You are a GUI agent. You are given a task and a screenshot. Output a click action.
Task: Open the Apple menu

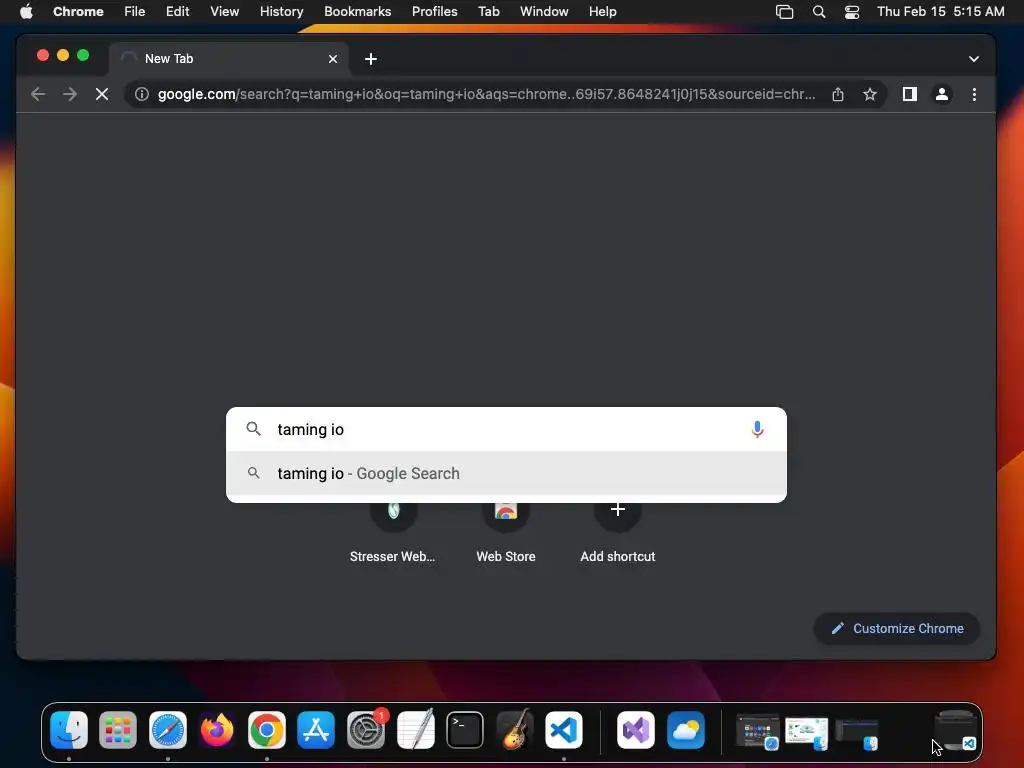[x=26, y=11]
